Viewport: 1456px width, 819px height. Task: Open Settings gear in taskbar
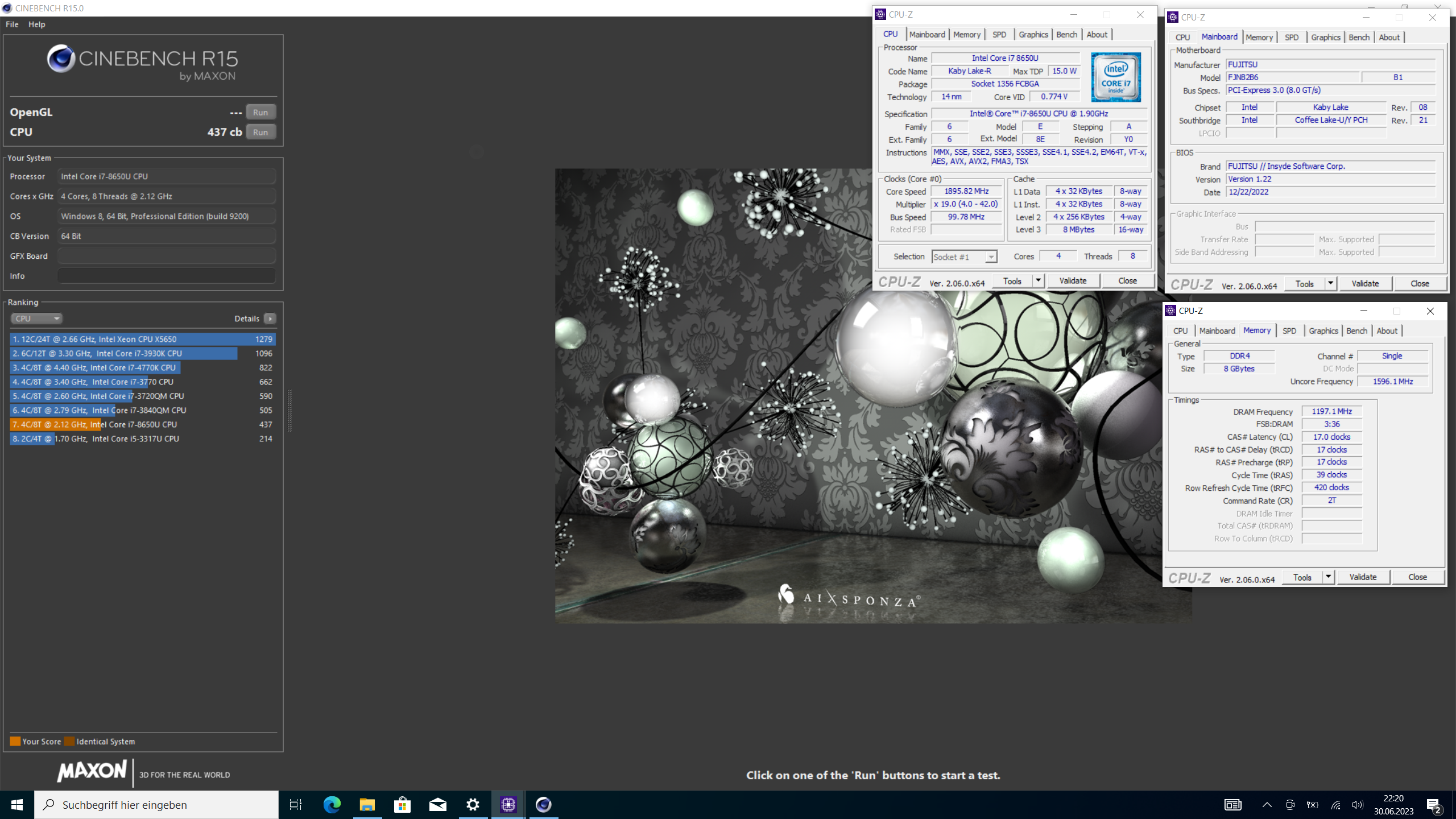click(x=473, y=805)
